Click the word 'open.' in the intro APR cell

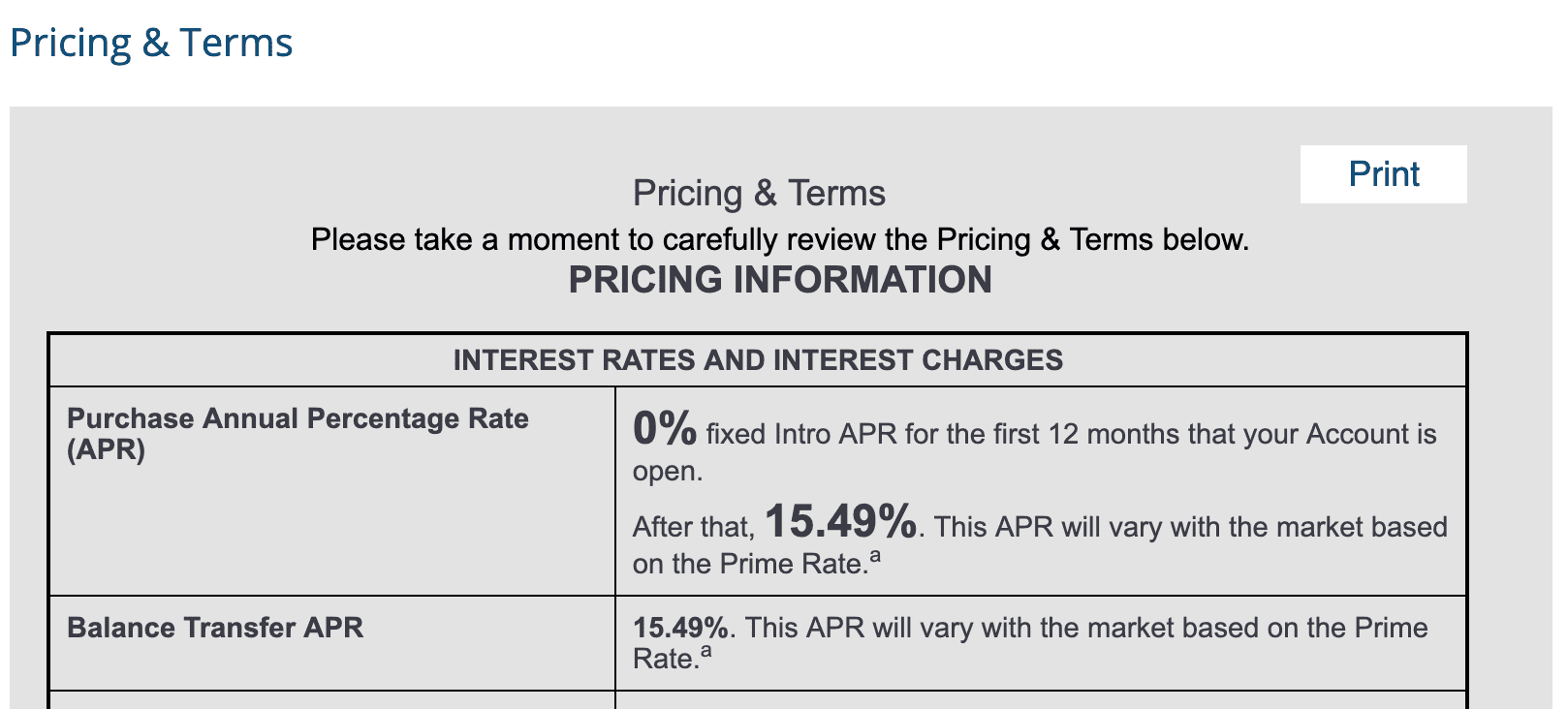(x=668, y=472)
